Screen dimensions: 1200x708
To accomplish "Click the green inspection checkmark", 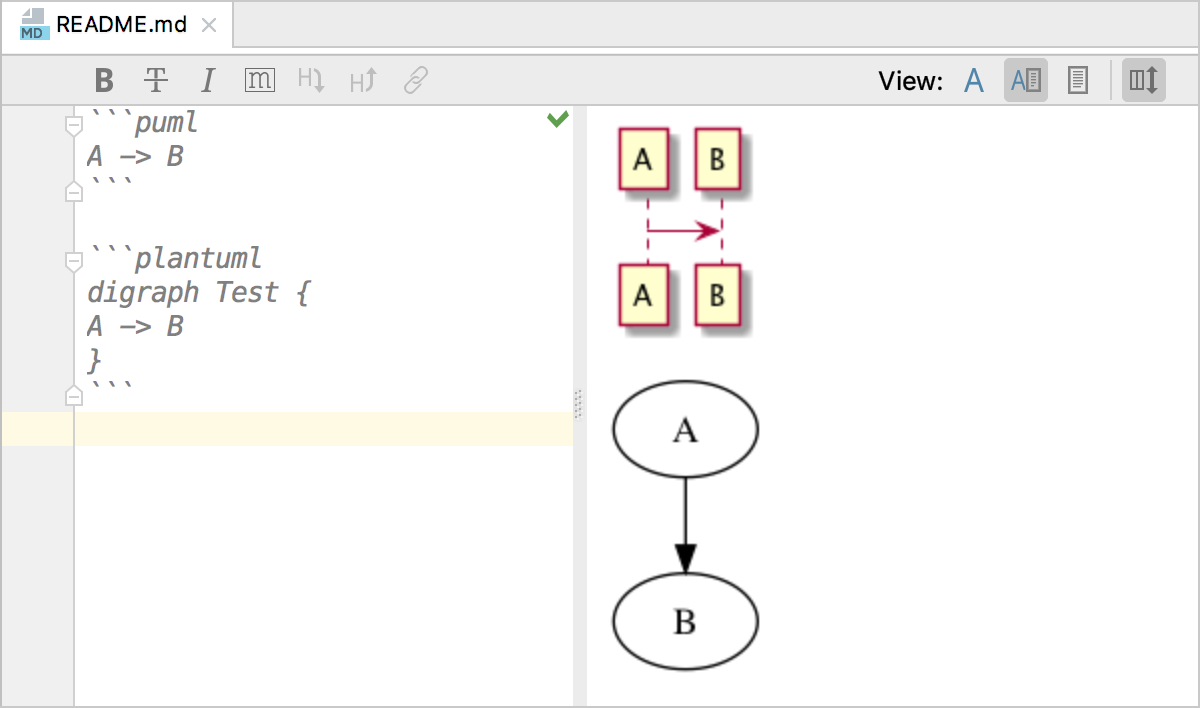I will coord(558,120).
